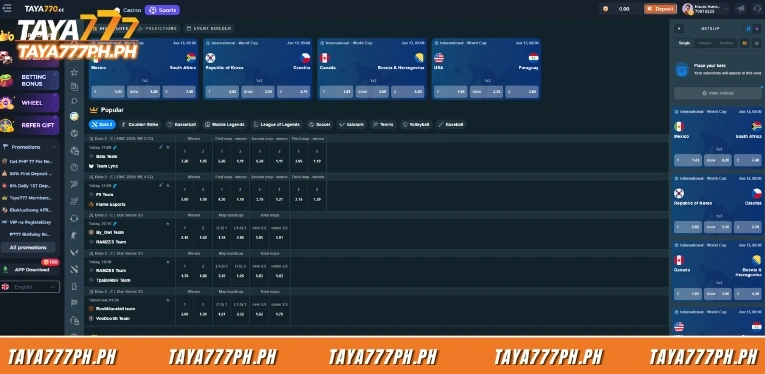Open the Predictions tab

[x=157, y=28]
